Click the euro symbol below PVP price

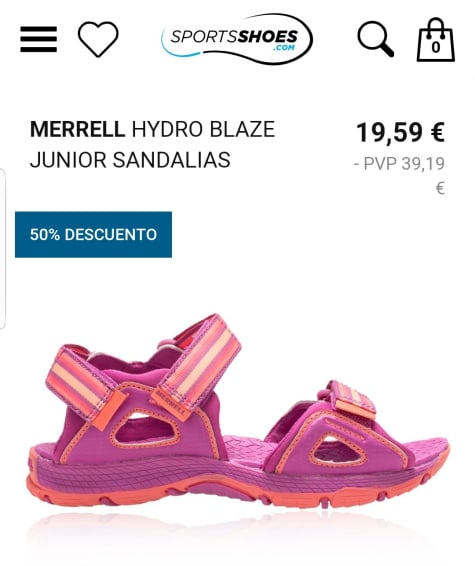pyautogui.click(x=440, y=188)
